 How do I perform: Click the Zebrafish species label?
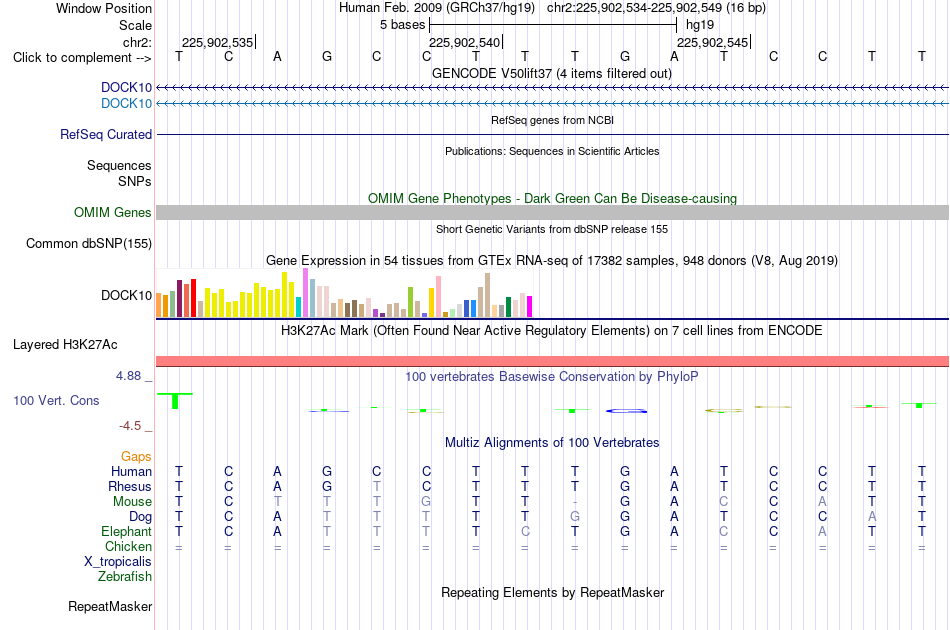pyautogui.click(x=125, y=577)
